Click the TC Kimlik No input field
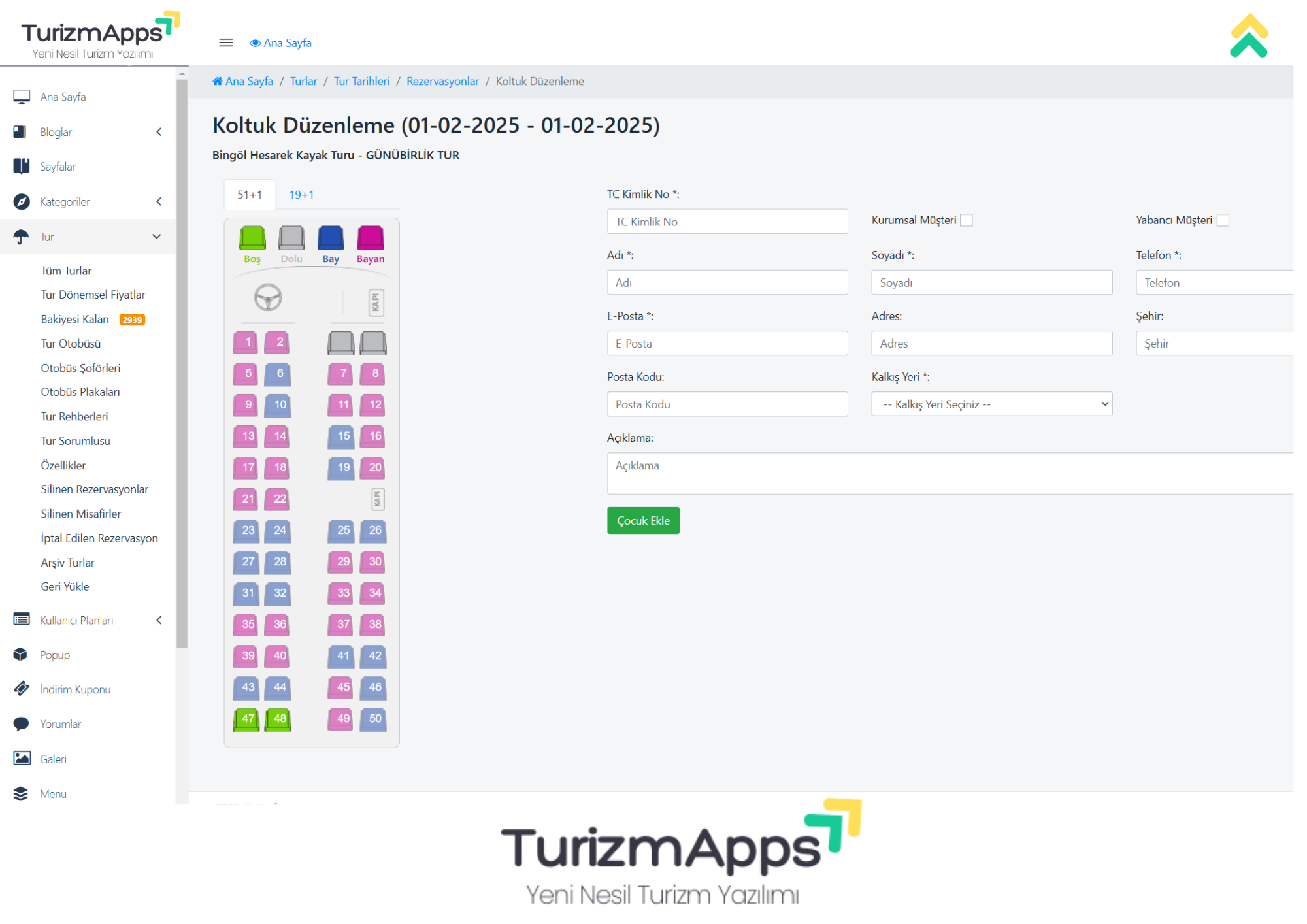 pos(727,222)
